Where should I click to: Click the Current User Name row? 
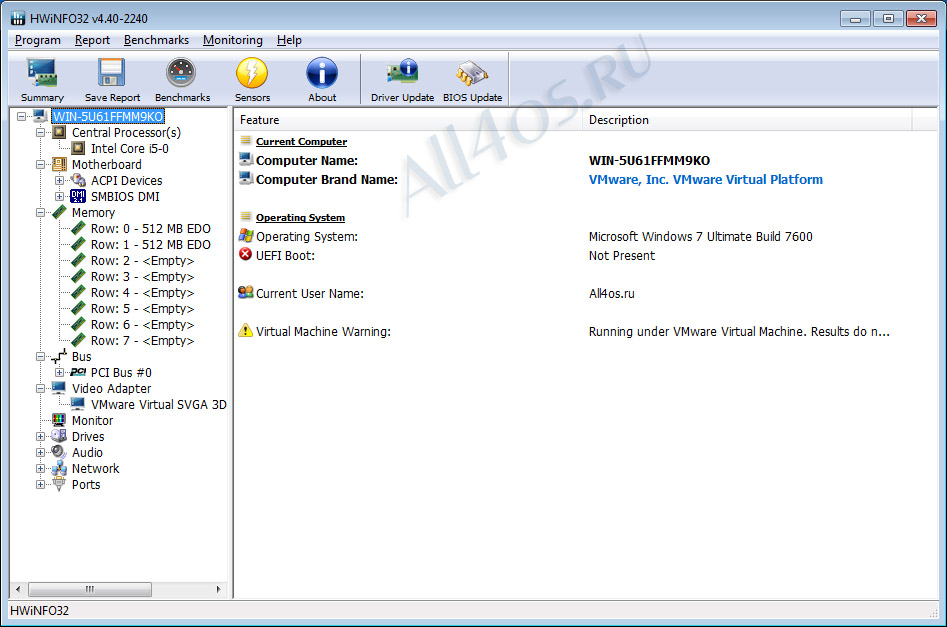pyautogui.click(x=586, y=293)
